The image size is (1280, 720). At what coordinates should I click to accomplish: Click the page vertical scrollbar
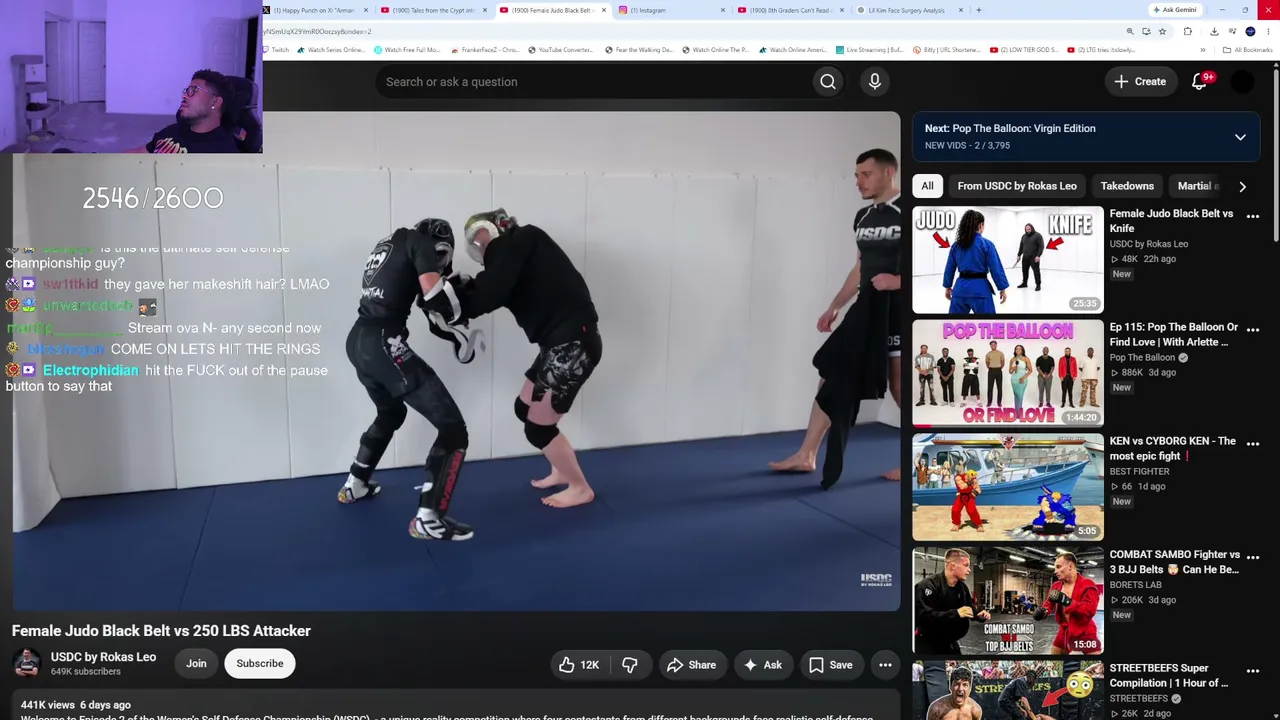(1276, 150)
